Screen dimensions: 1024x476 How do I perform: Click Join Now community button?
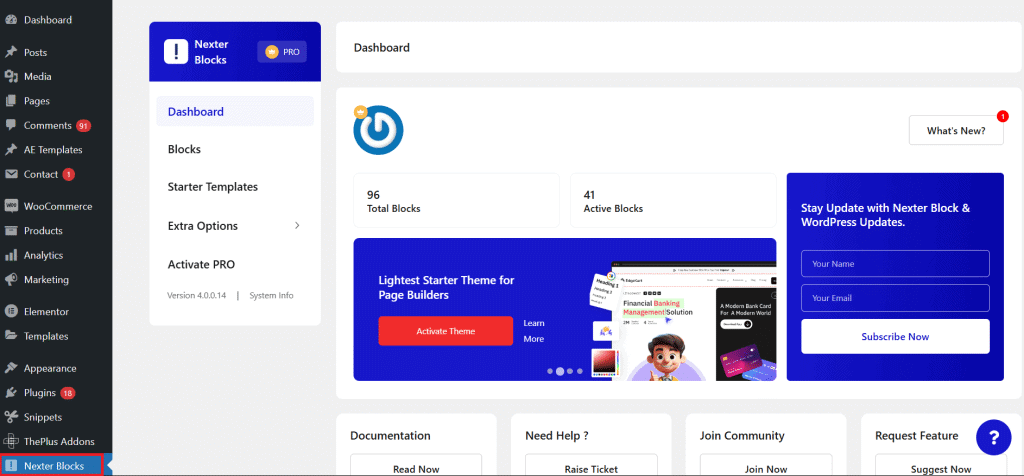(766, 468)
